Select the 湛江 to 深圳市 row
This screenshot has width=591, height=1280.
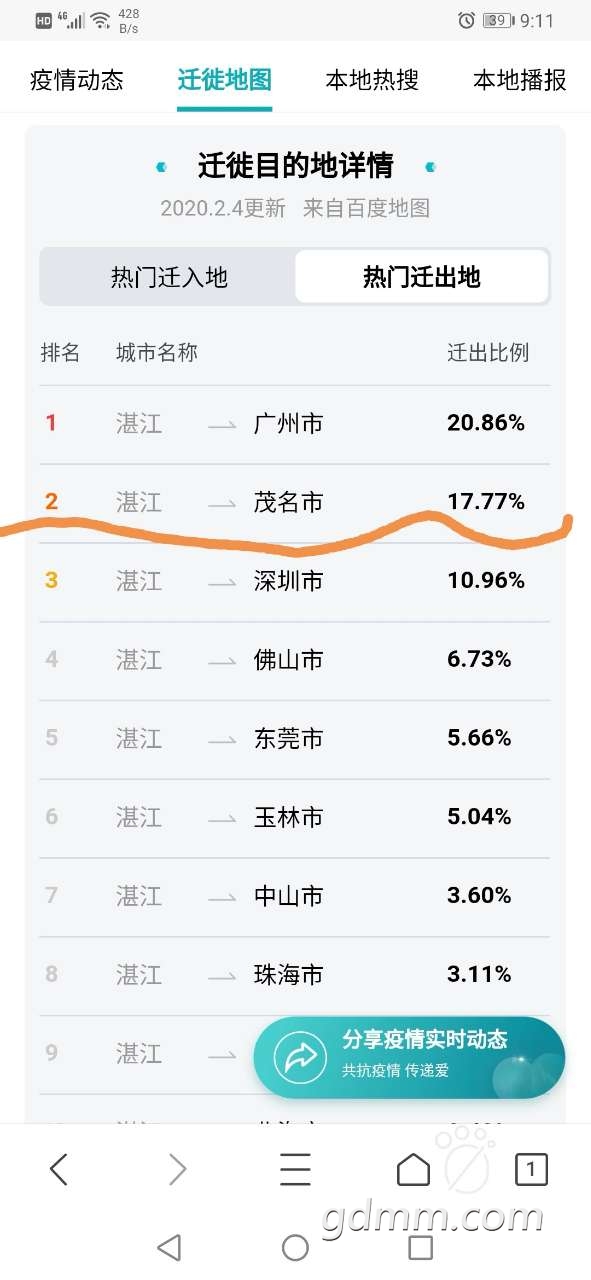[295, 581]
